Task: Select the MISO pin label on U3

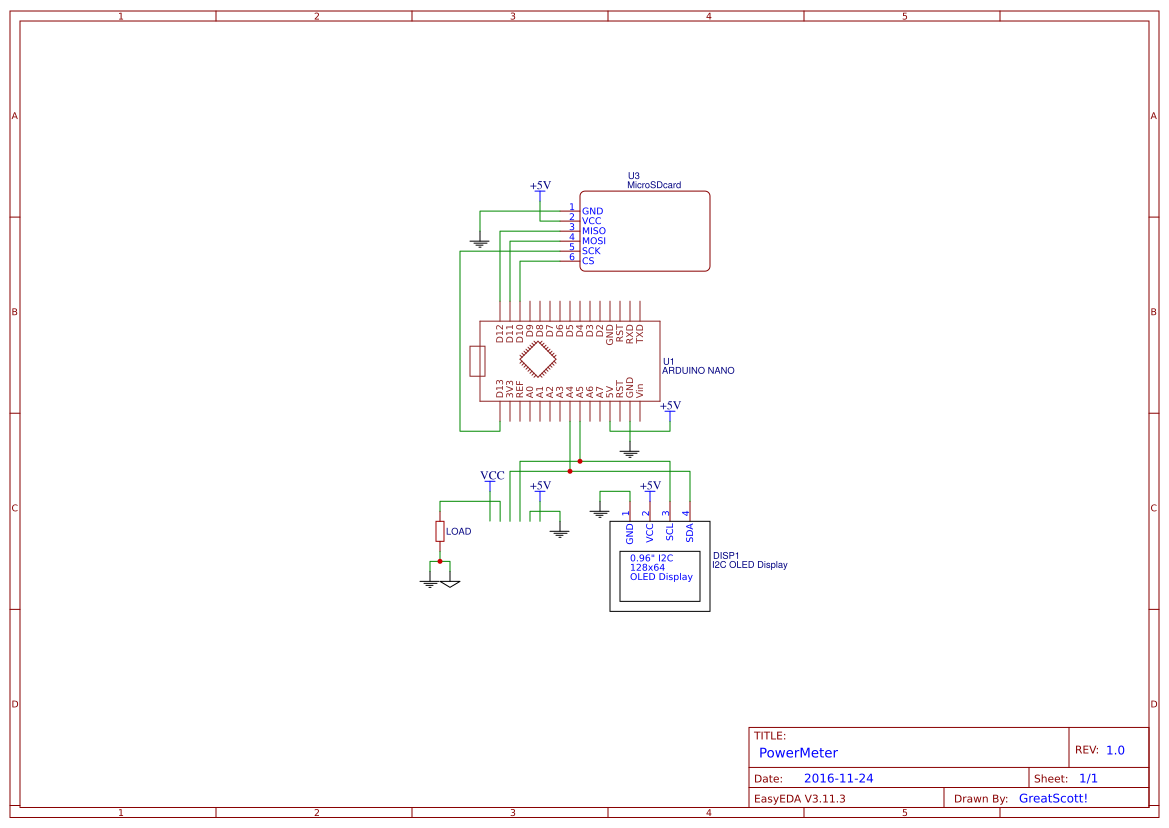Action: tap(594, 230)
